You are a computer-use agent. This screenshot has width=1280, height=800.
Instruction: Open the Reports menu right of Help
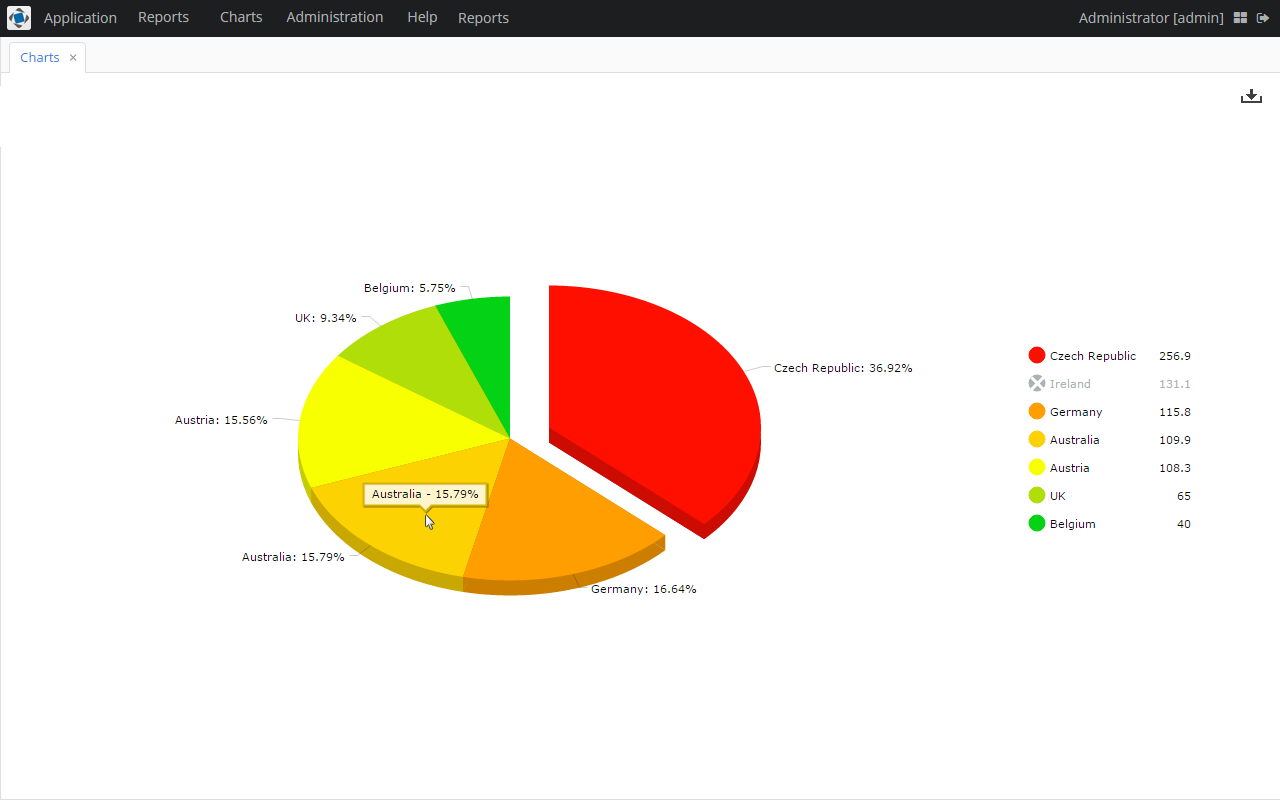(x=483, y=18)
